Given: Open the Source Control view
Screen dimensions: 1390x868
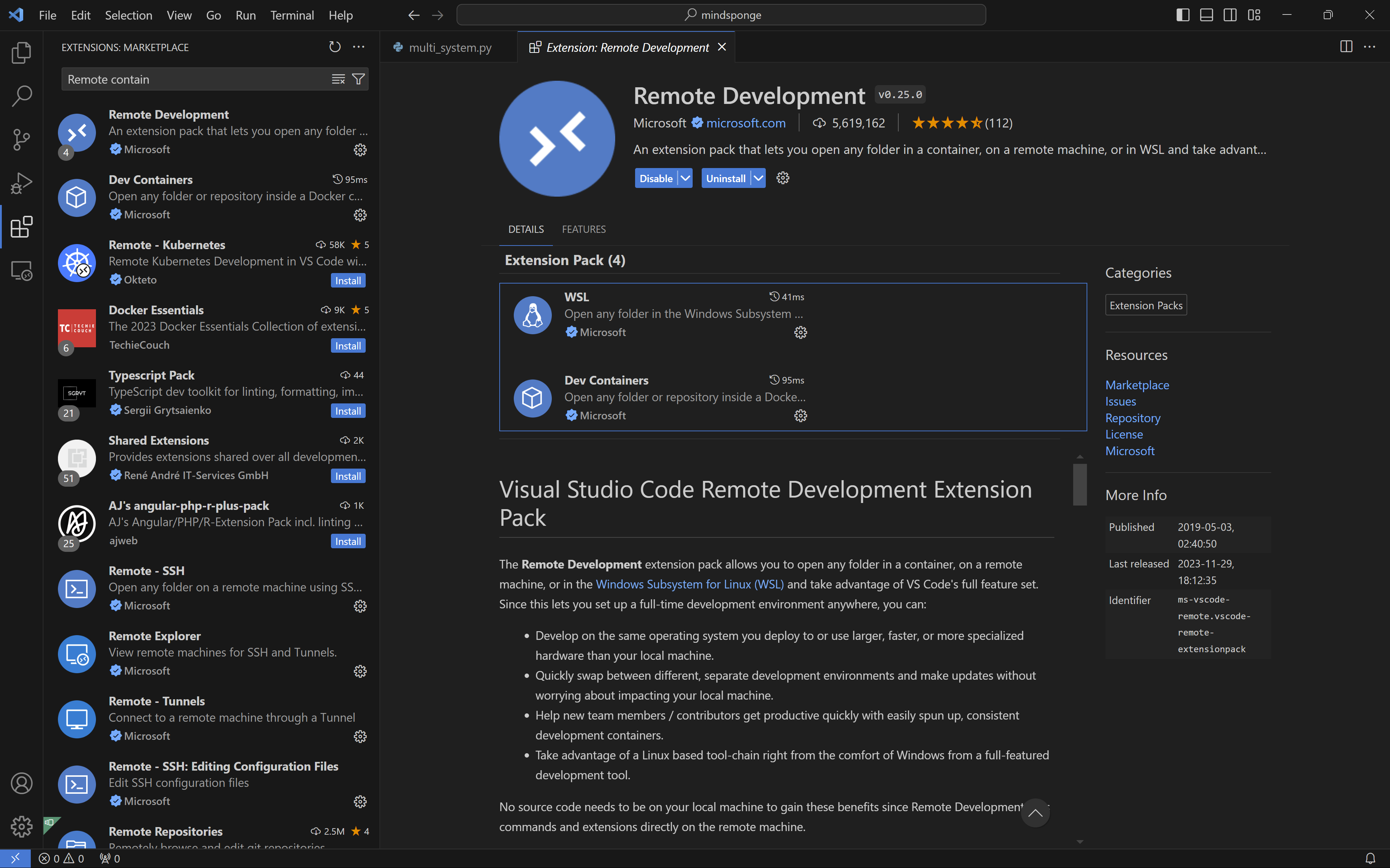Looking at the screenshot, I should [21, 139].
